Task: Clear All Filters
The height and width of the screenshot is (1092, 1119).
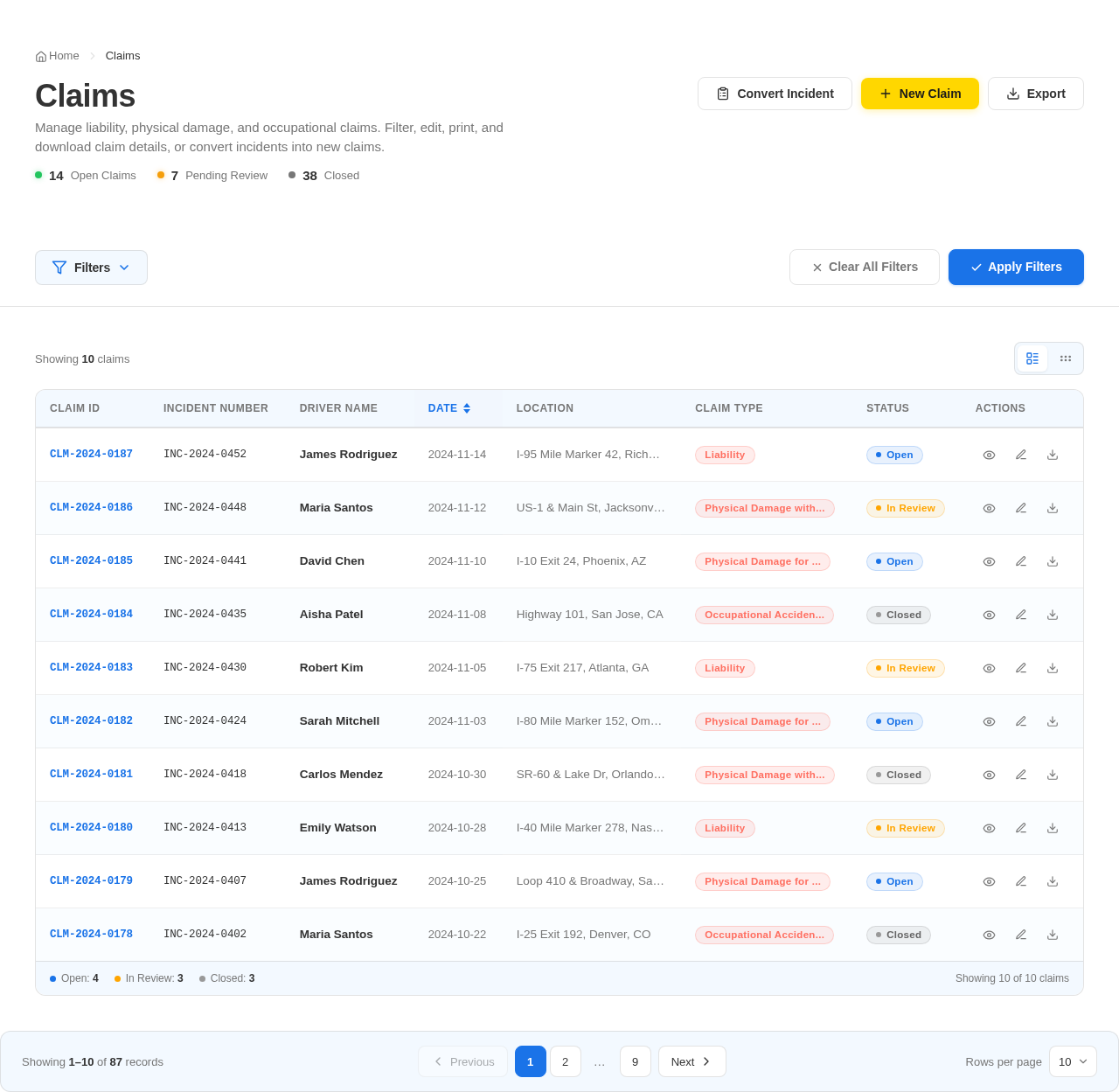Action: (x=865, y=268)
